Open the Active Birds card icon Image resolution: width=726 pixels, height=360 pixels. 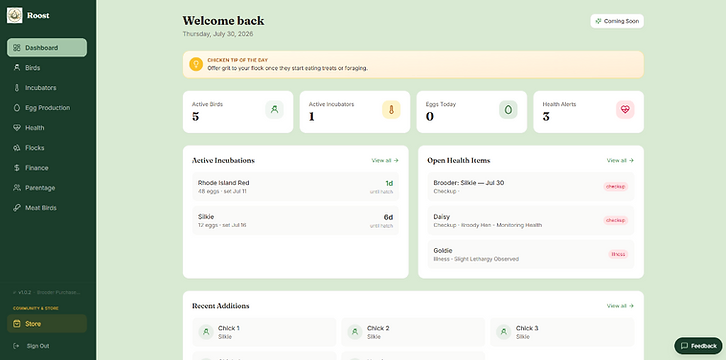(275, 110)
